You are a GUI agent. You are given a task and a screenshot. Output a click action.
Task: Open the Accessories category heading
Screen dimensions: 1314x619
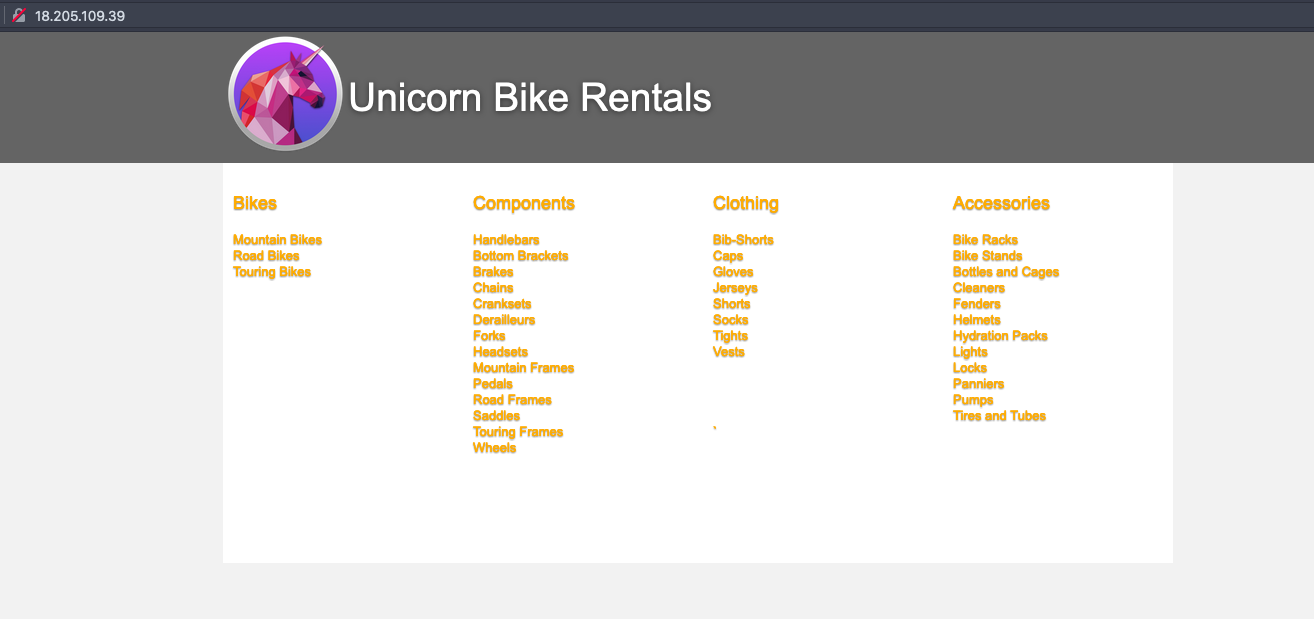click(x=1001, y=203)
